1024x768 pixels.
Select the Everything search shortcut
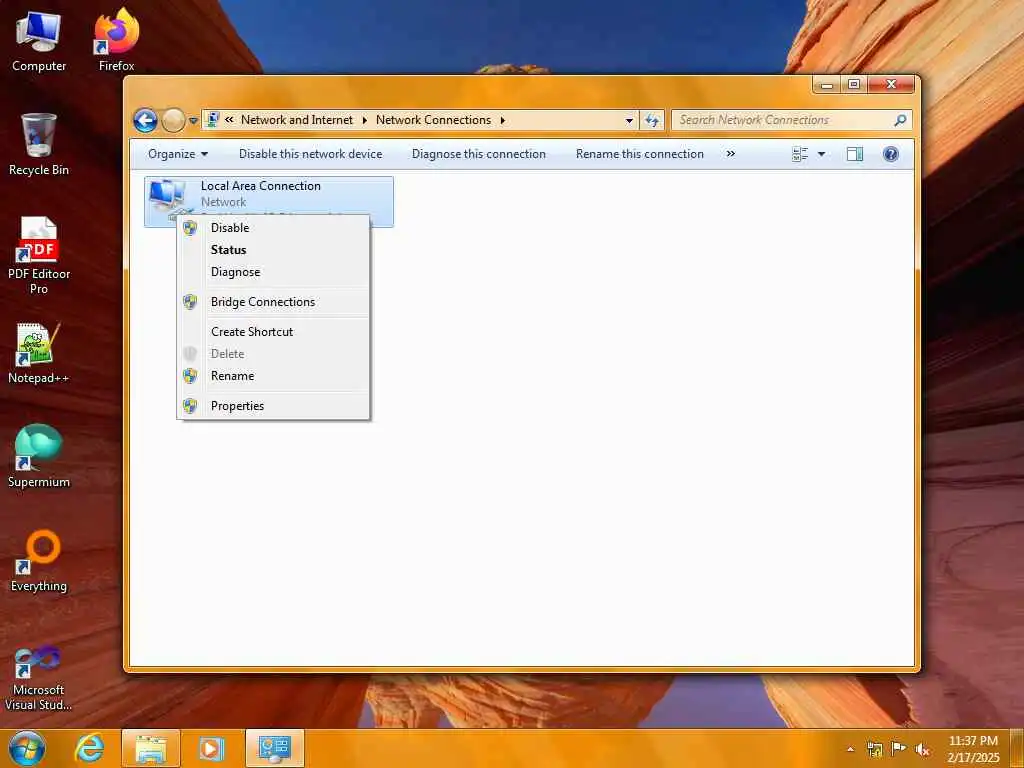39,561
